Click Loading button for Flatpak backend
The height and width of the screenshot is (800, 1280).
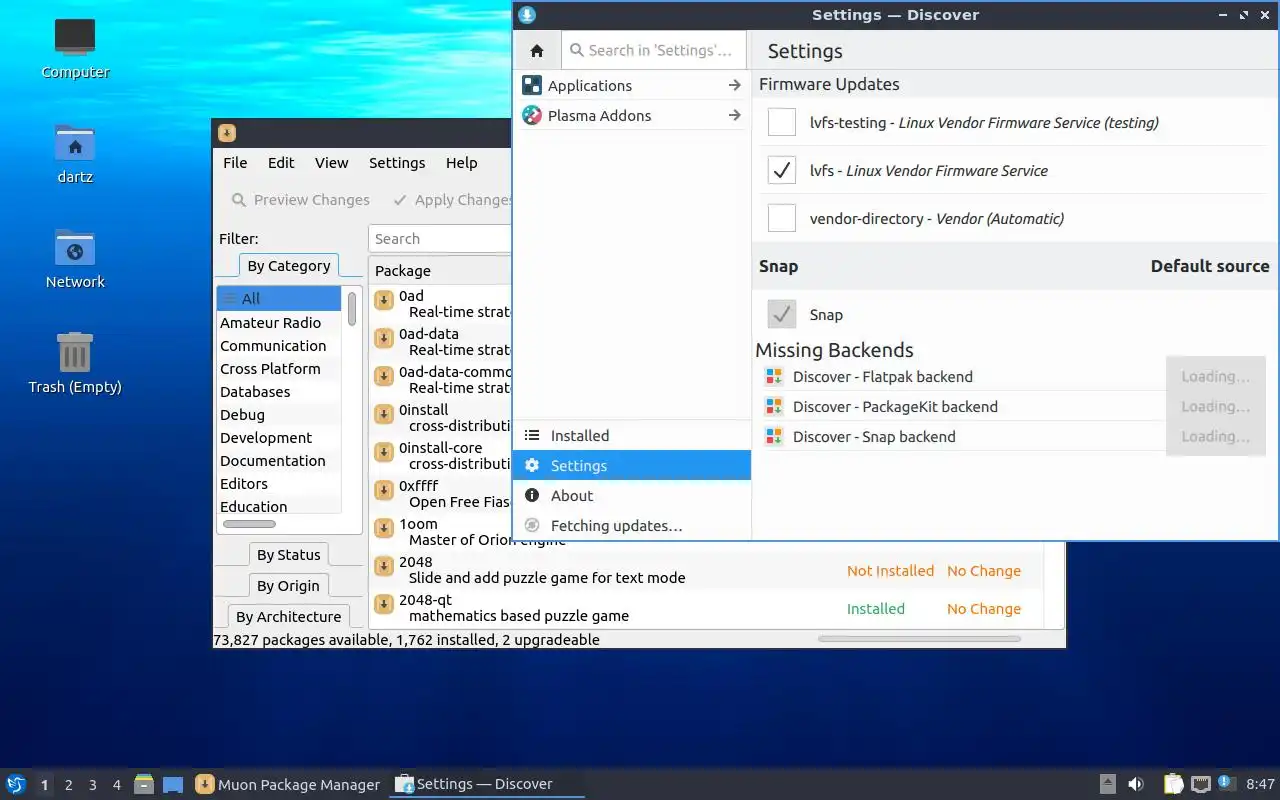pos(1215,377)
